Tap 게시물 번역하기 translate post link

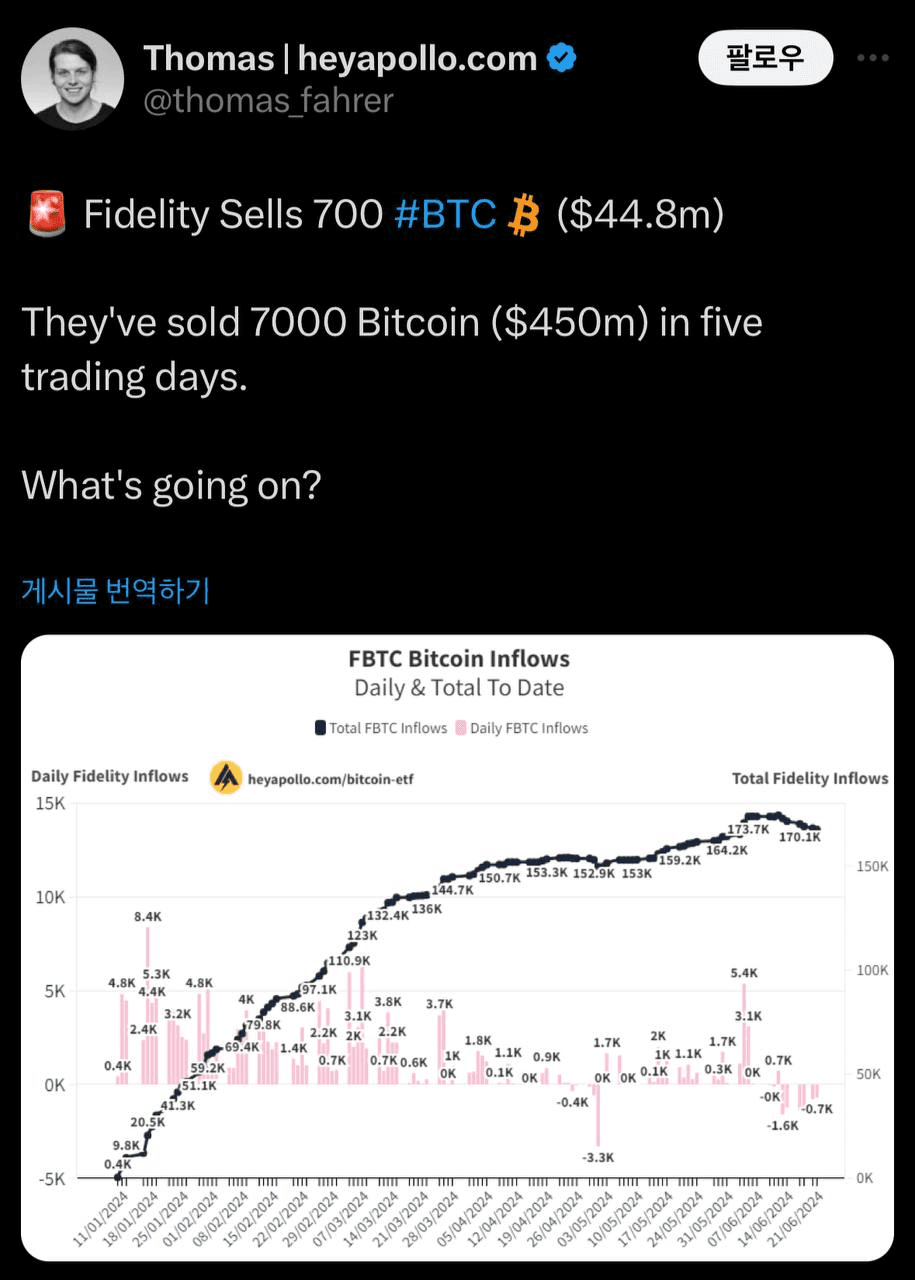(x=115, y=590)
